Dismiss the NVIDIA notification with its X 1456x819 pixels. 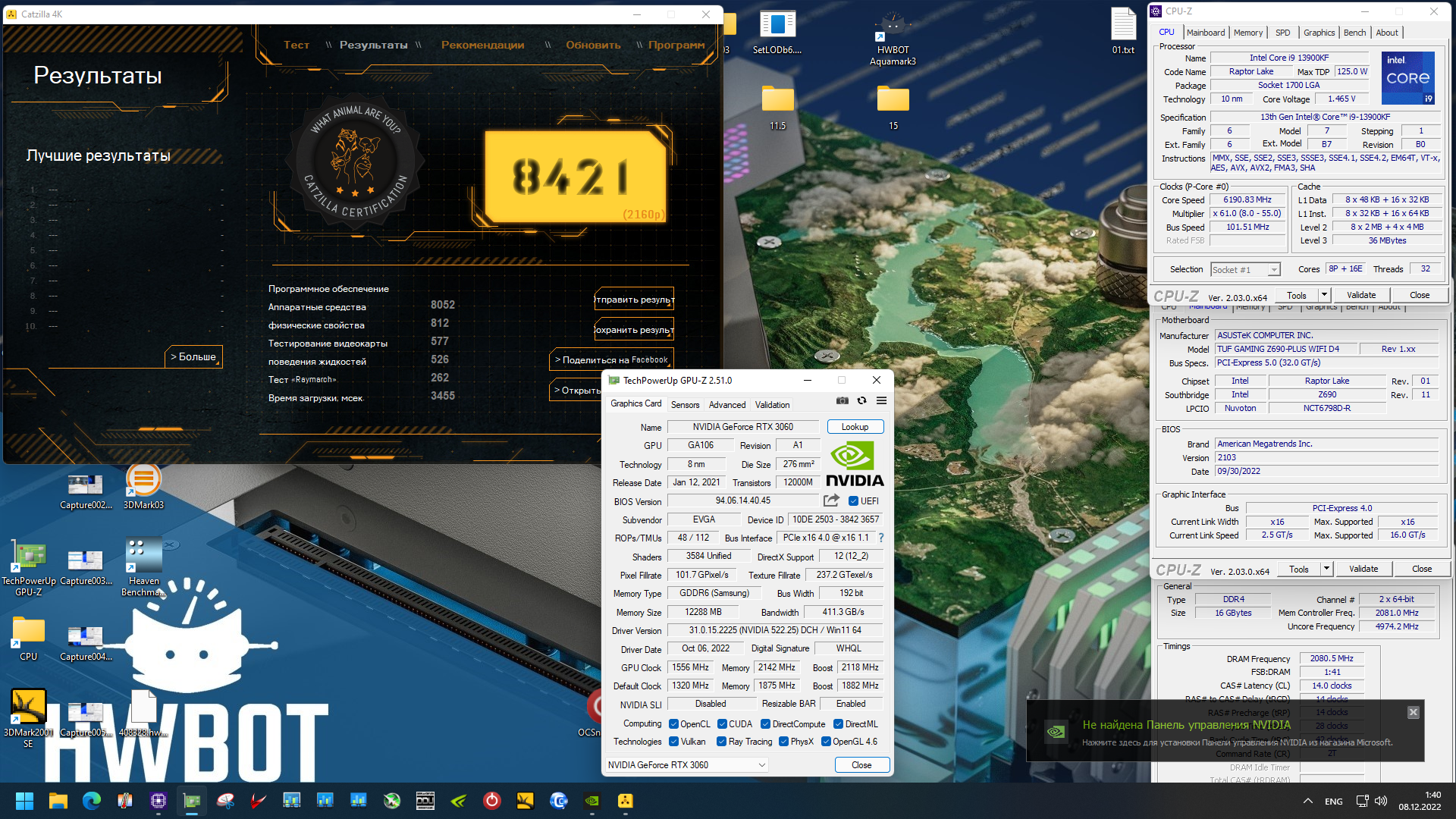click(x=1413, y=712)
